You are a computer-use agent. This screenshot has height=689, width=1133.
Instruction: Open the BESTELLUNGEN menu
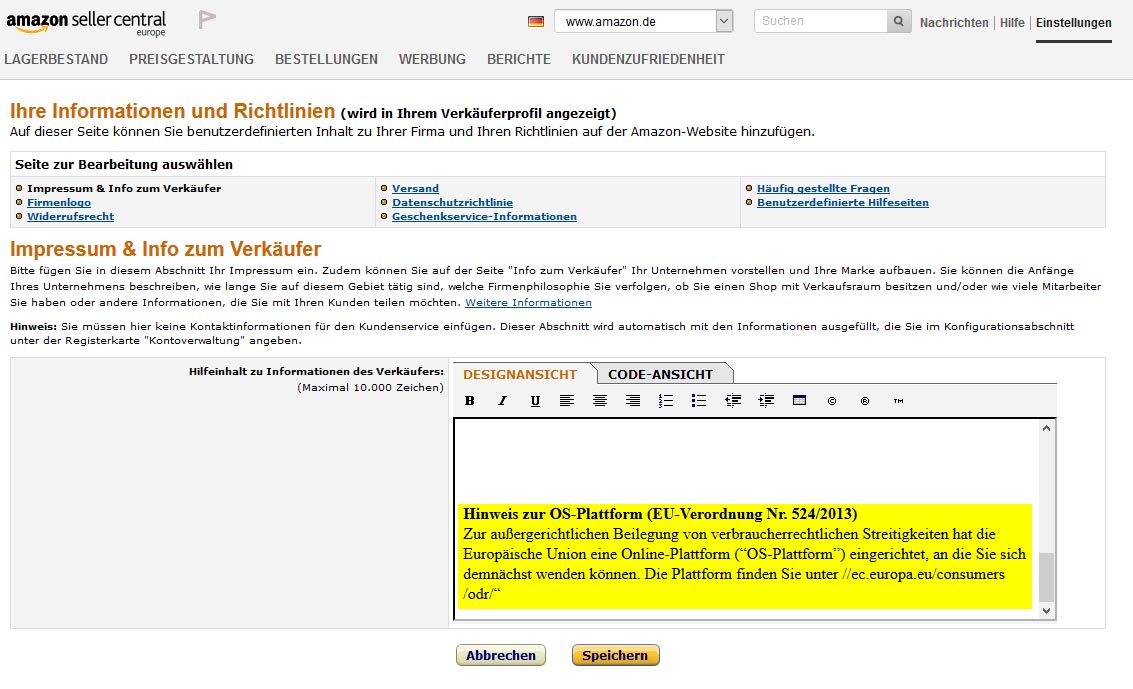tap(327, 59)
